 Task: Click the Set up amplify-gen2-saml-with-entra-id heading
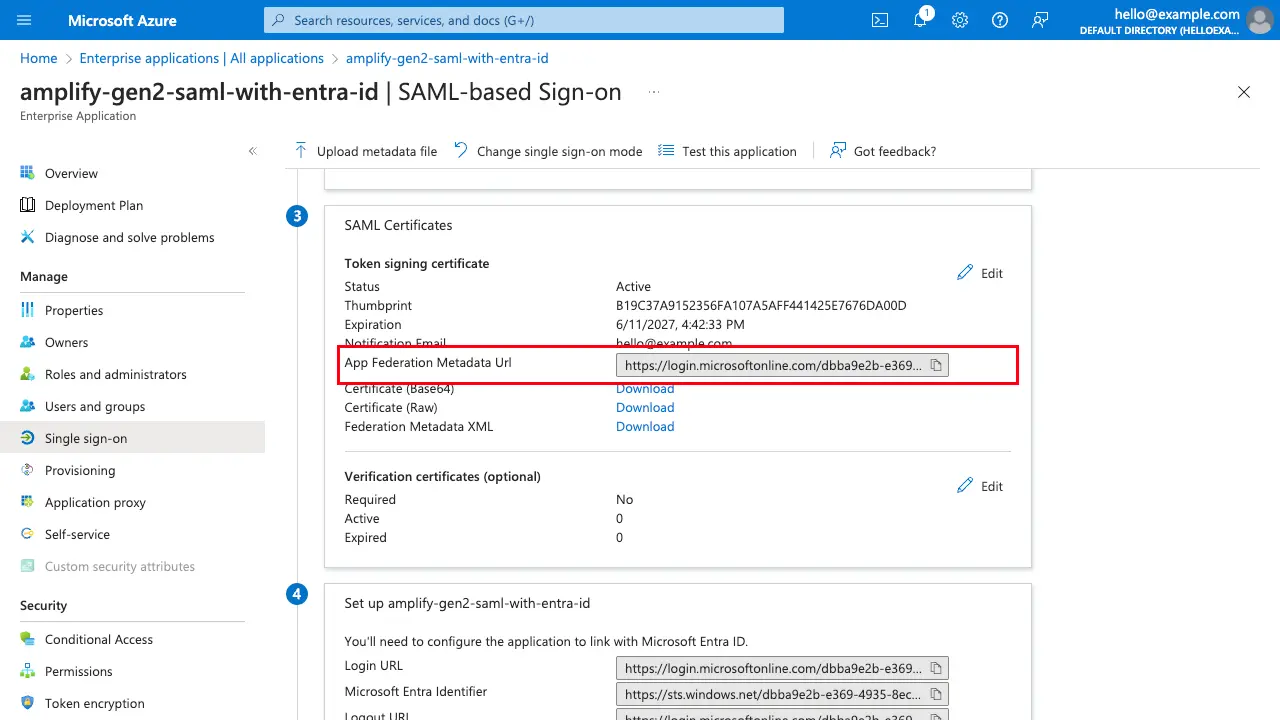[467, 603]
